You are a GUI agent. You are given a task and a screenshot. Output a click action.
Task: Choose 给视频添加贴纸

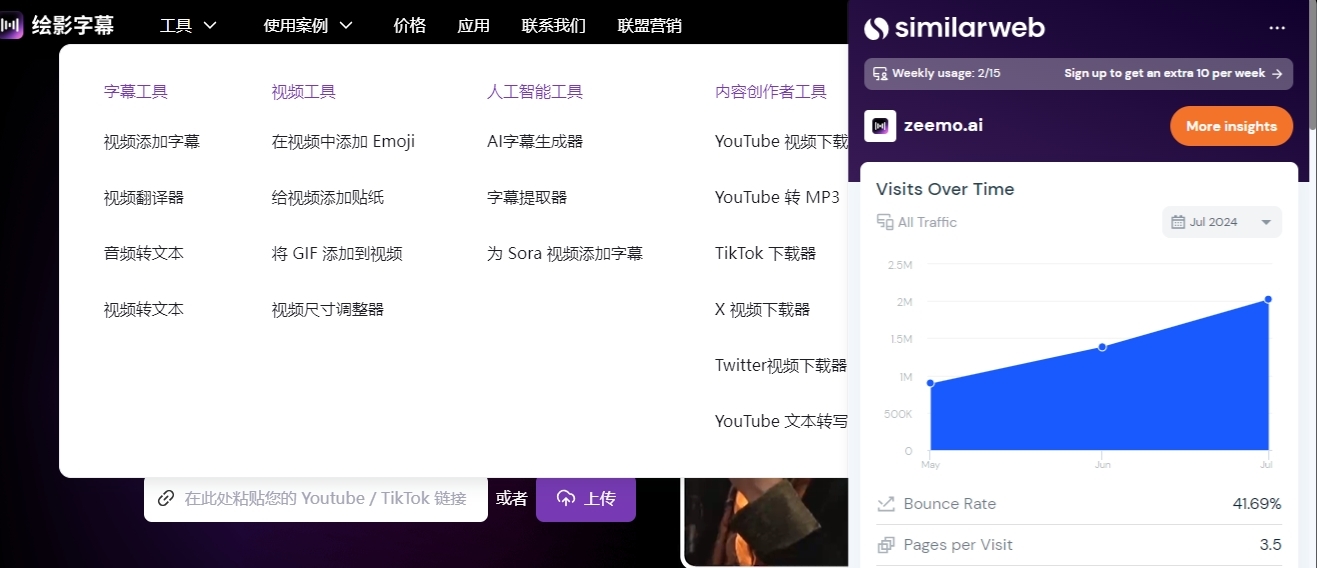[328, 198]
